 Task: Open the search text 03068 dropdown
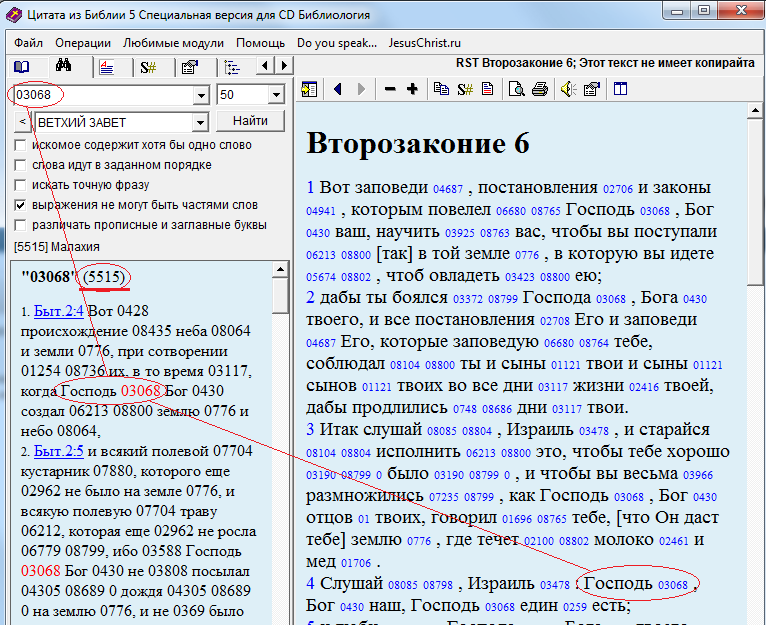[x=200, y=95]
